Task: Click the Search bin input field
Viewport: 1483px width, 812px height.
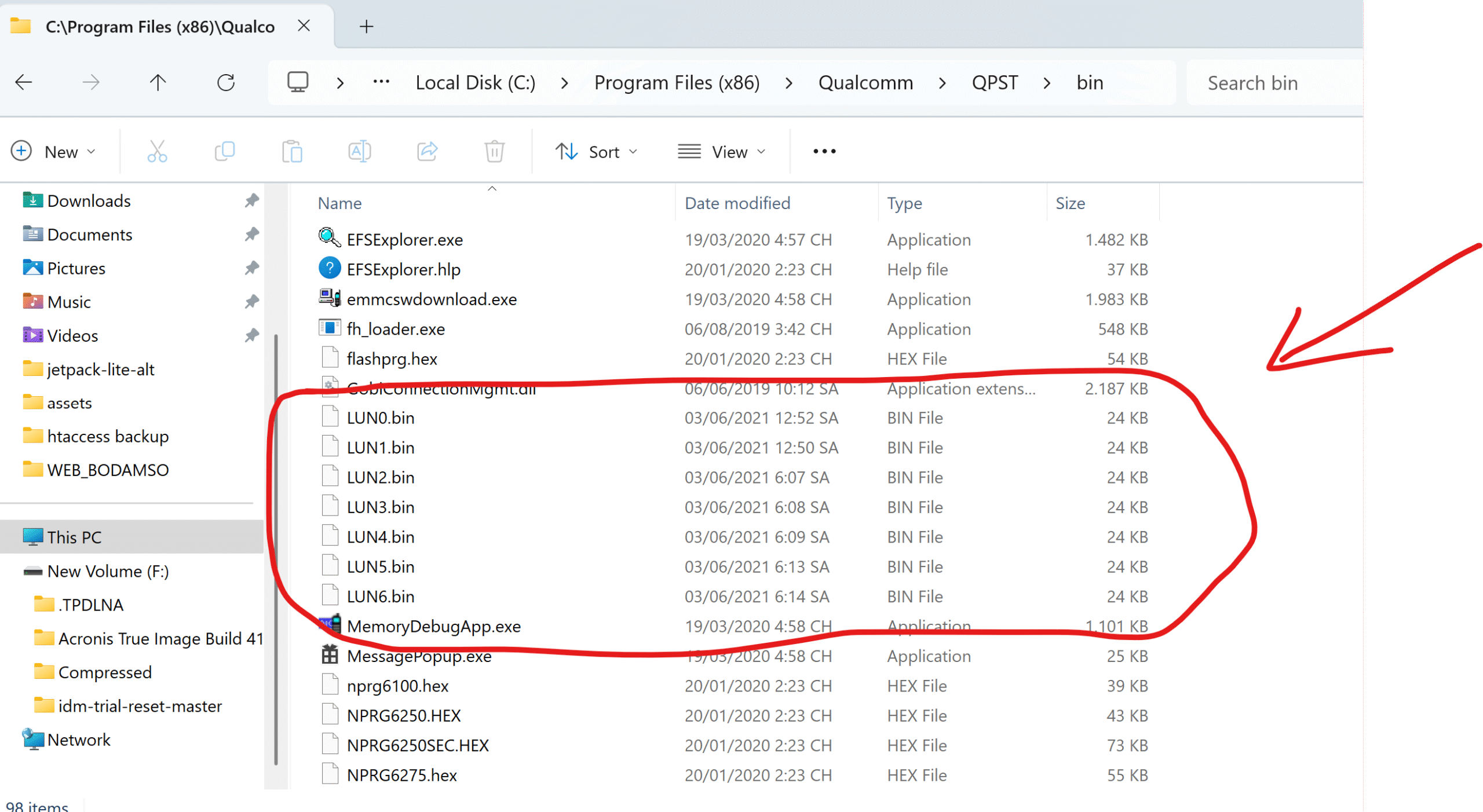Action: (1274, 83)
